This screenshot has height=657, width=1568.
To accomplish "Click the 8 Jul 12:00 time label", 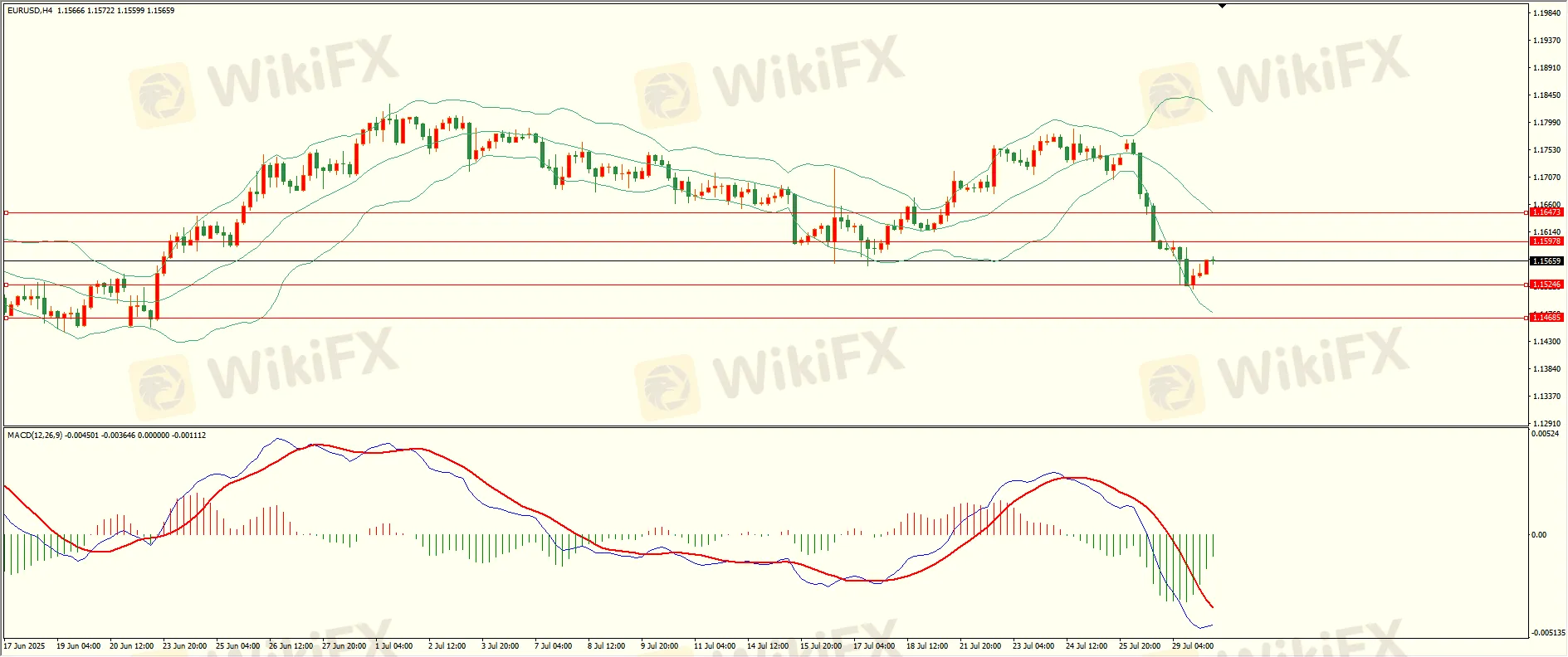I will pyautogui.click(x=607, y=646).
